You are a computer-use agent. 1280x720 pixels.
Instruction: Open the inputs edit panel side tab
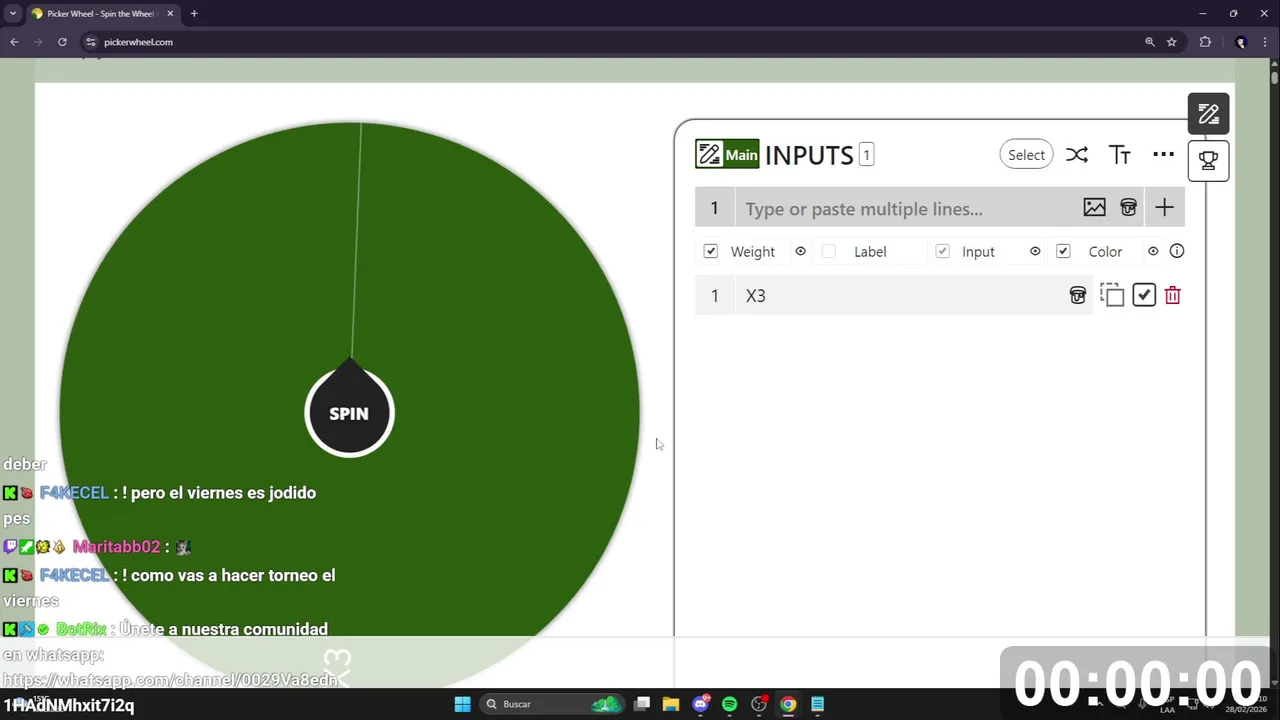[1208, 114]
